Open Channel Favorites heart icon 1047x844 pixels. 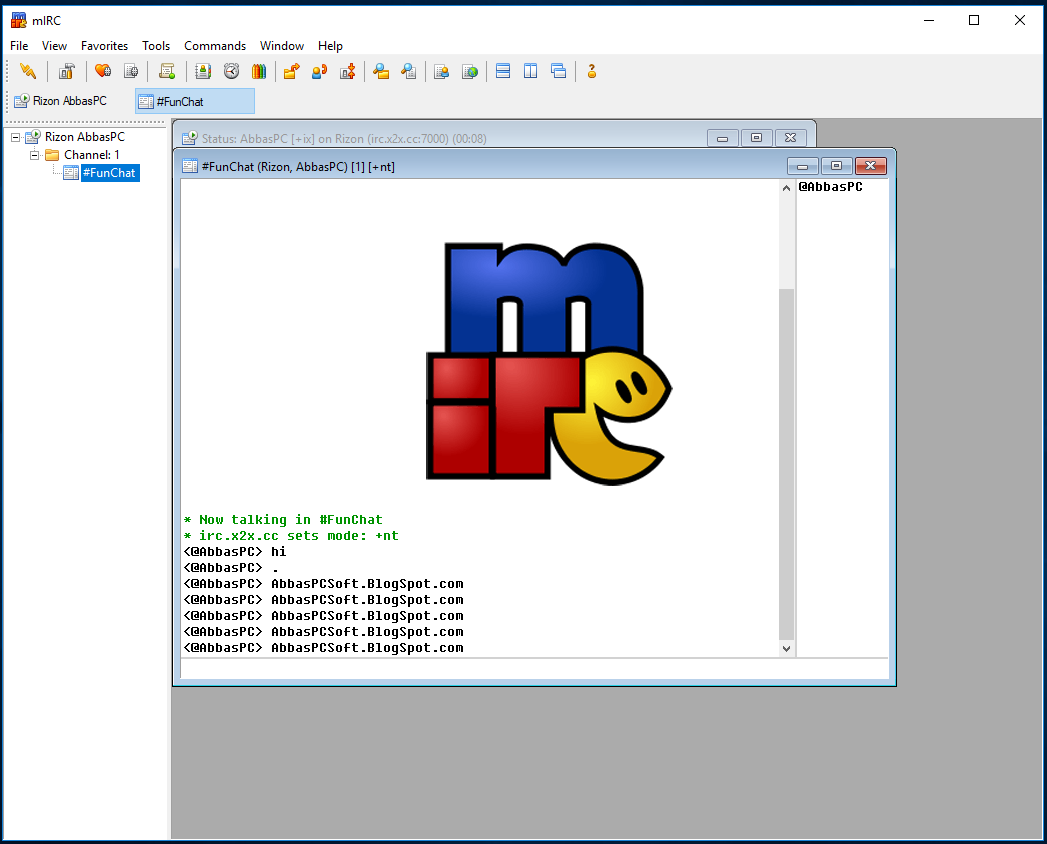tap(103, 71)
